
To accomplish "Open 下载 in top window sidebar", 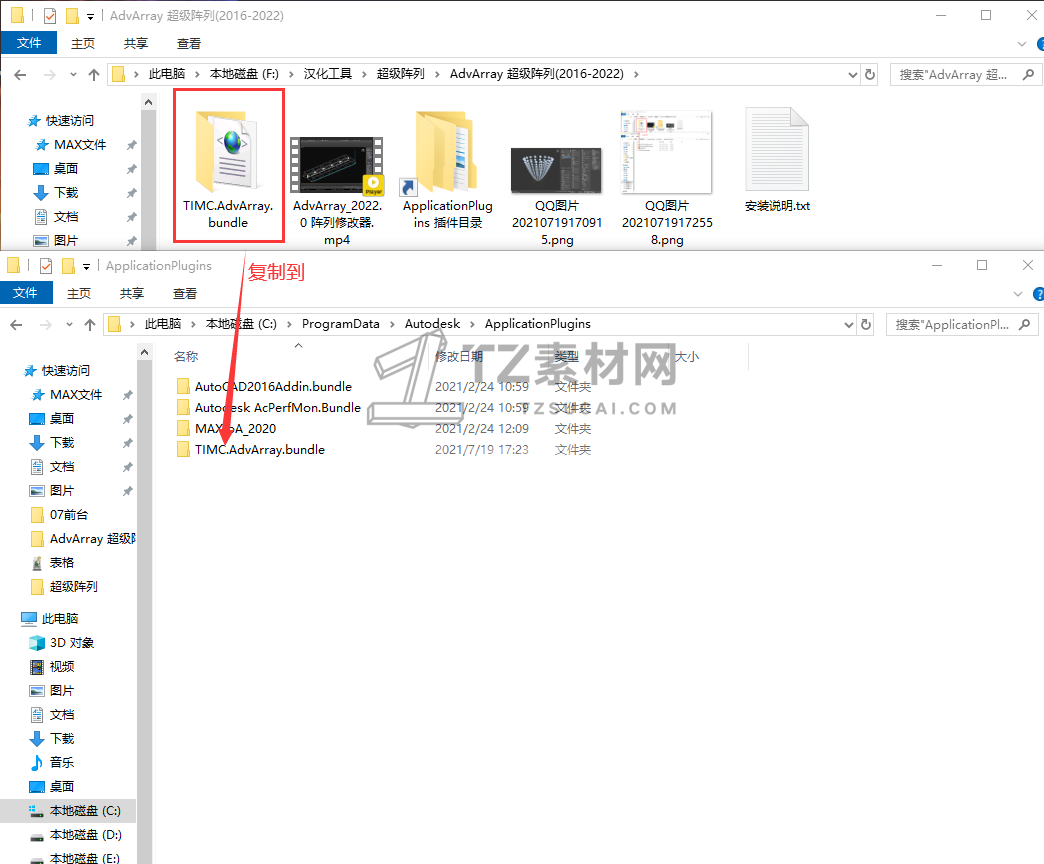I will pos(66,192).
